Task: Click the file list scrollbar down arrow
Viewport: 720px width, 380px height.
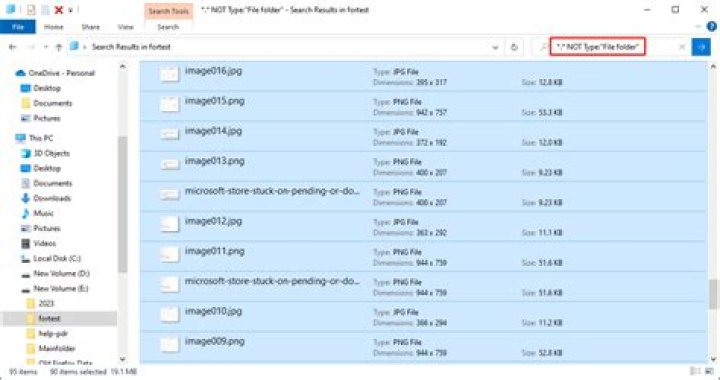Action: [713, 360]
